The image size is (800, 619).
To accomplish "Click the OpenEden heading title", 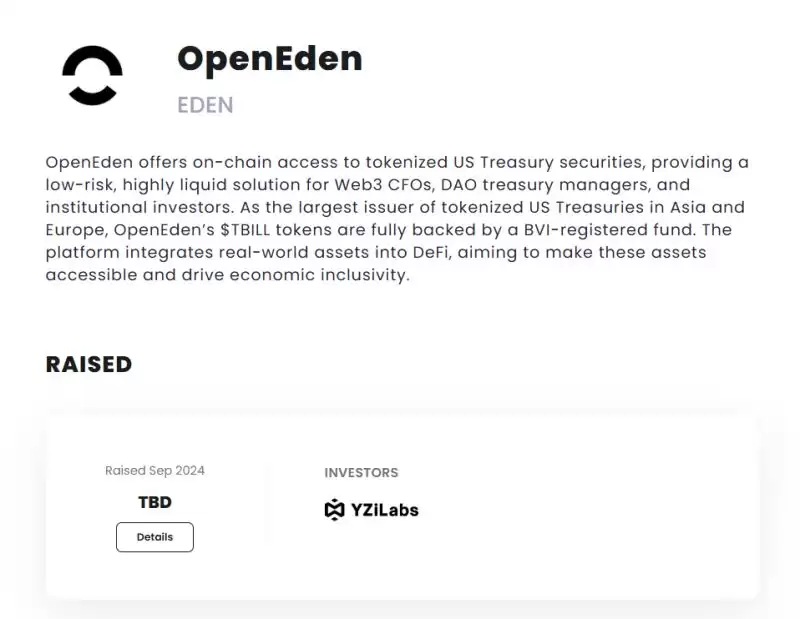I will click(270, 59).
